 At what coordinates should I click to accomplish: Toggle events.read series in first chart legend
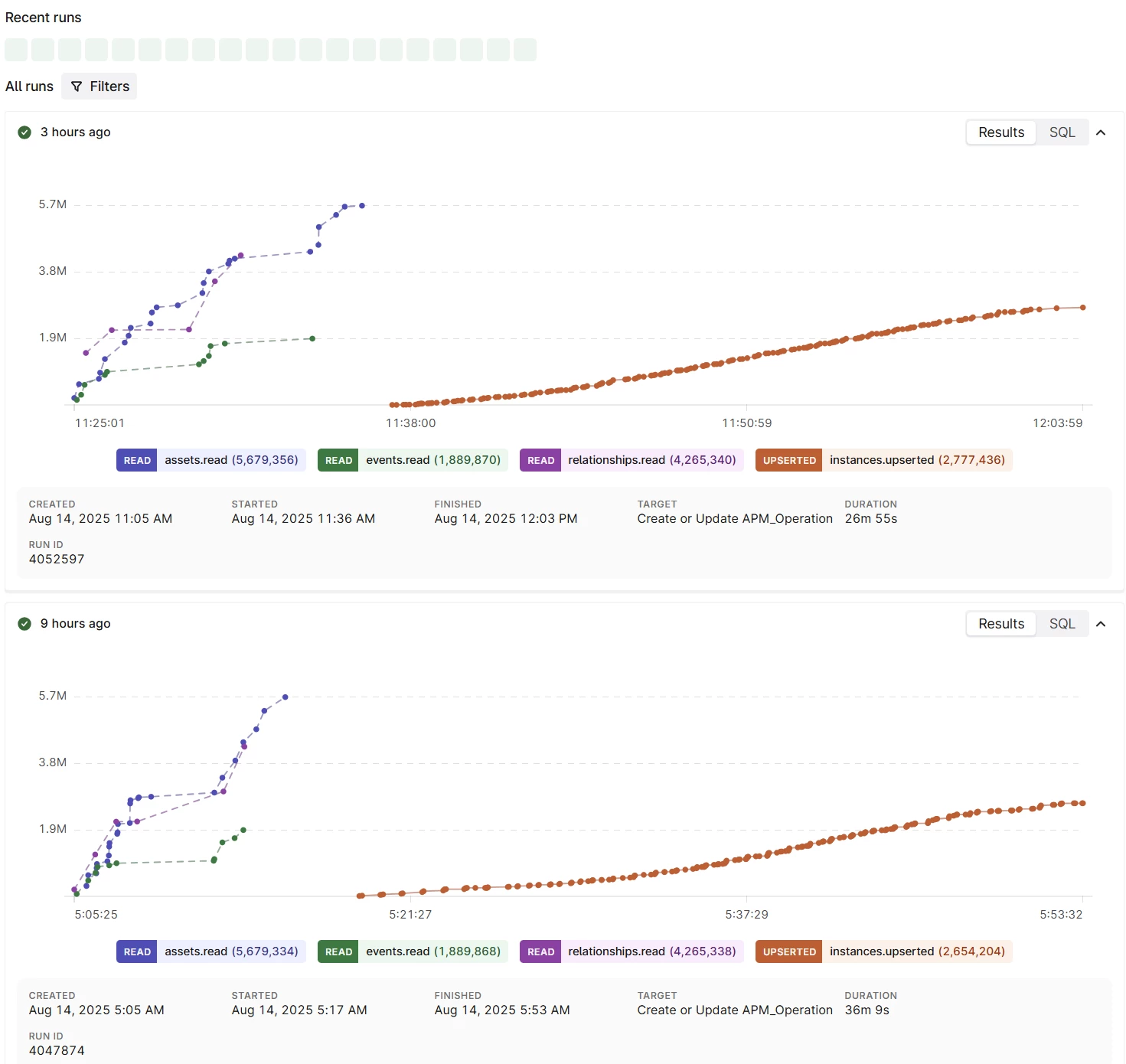pos(413,460)
